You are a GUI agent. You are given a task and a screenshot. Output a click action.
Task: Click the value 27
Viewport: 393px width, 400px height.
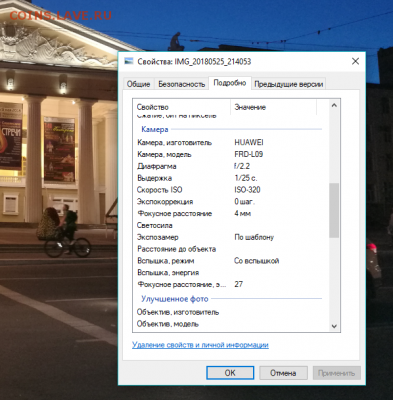239,284
